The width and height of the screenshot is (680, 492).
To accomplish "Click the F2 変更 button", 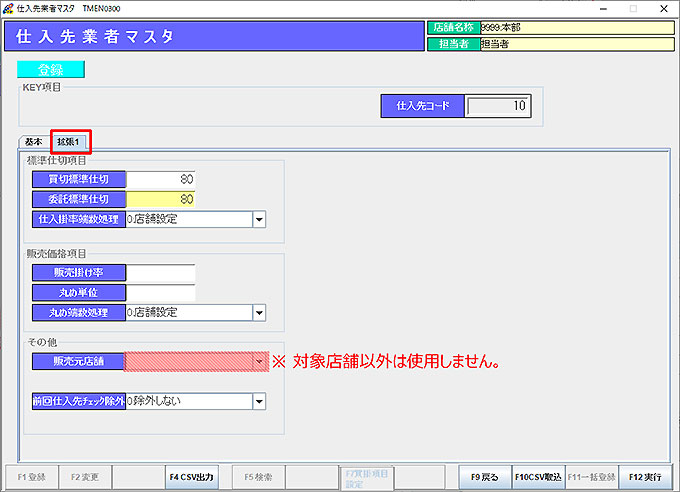I will click(85, 477).
